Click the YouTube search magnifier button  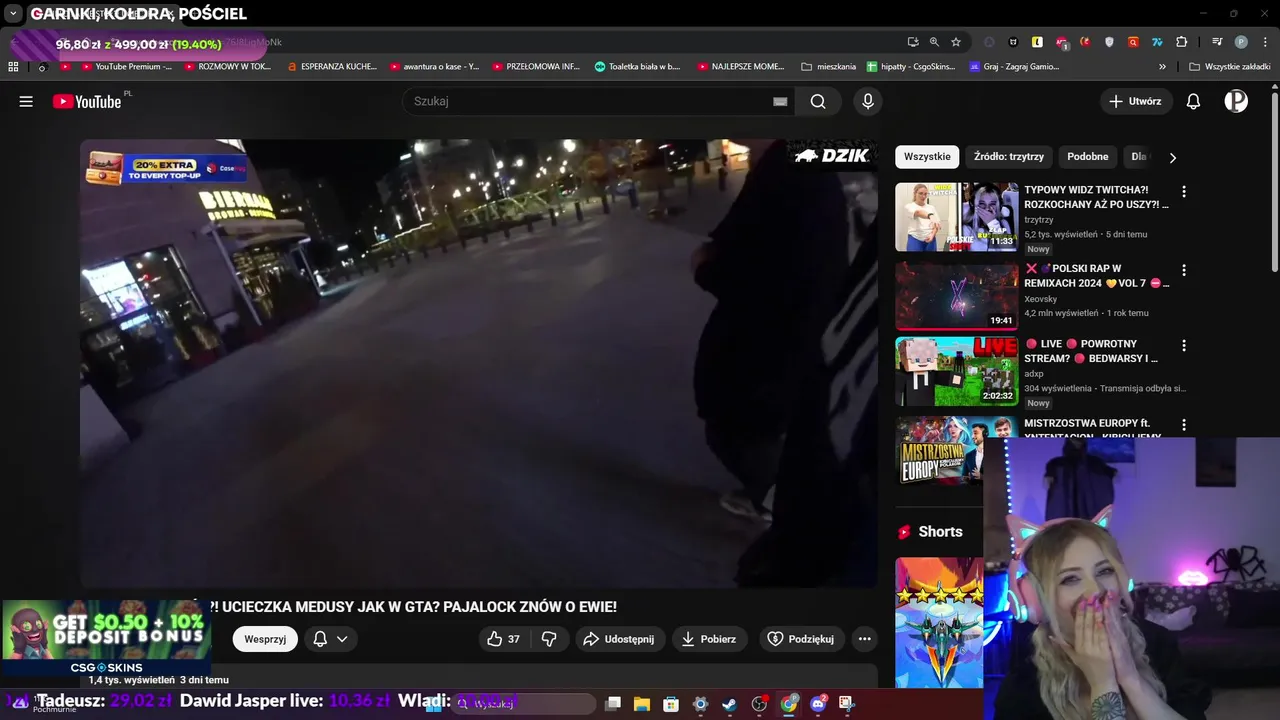[x=818, y=101]
